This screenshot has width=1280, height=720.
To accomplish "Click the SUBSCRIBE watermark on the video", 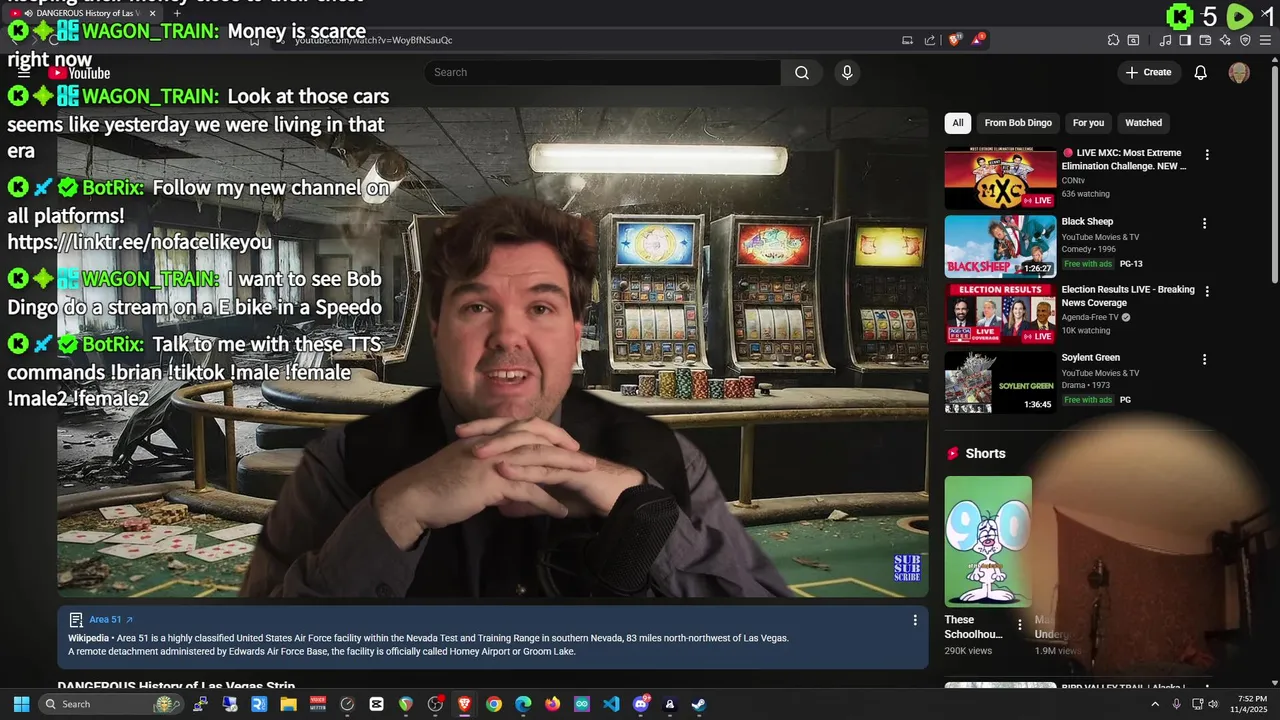I will point(907,568).
